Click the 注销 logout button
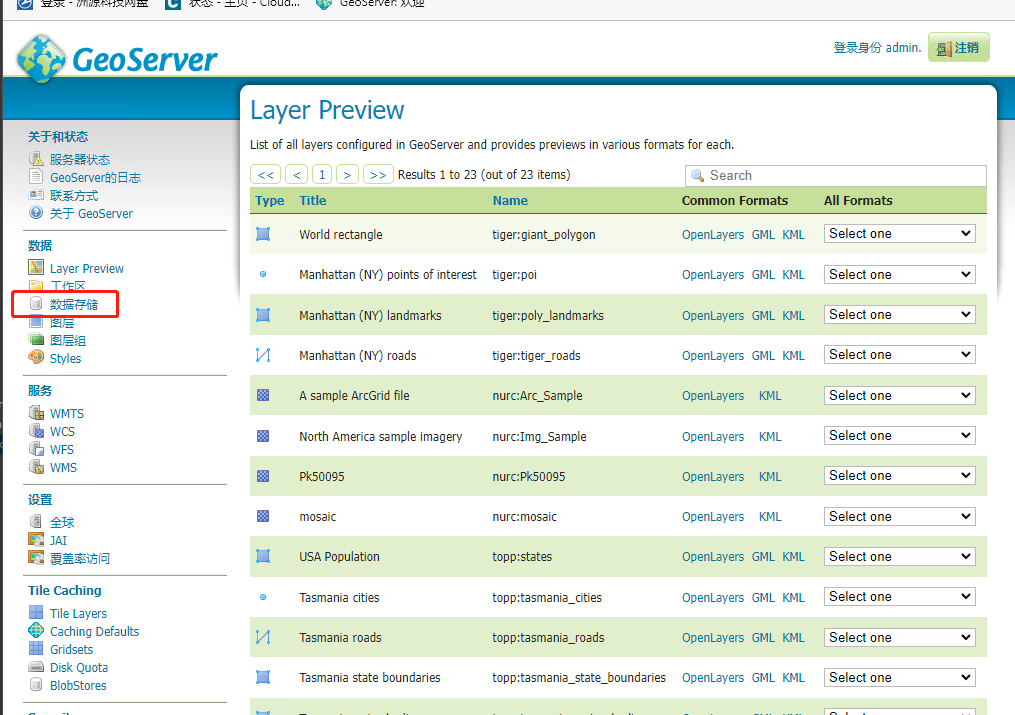 pos(958,48)
